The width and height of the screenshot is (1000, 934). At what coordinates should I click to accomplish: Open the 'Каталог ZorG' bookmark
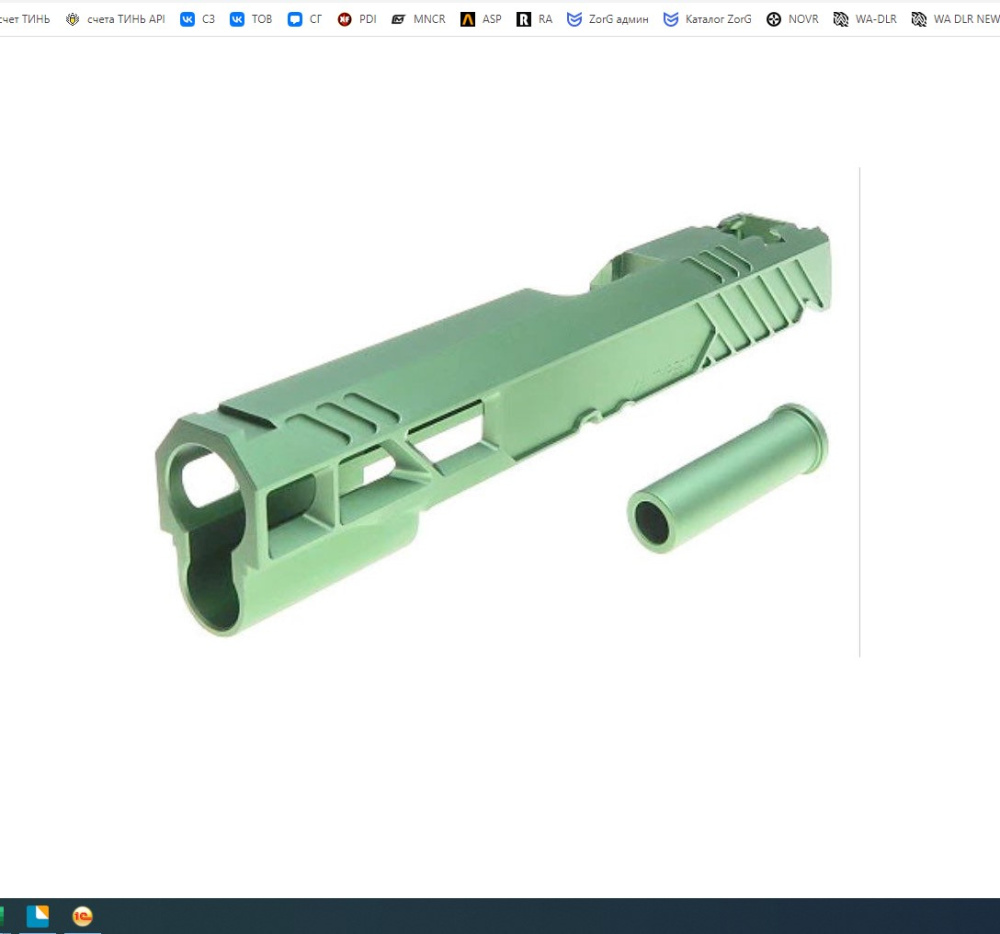tap(707, 19)
